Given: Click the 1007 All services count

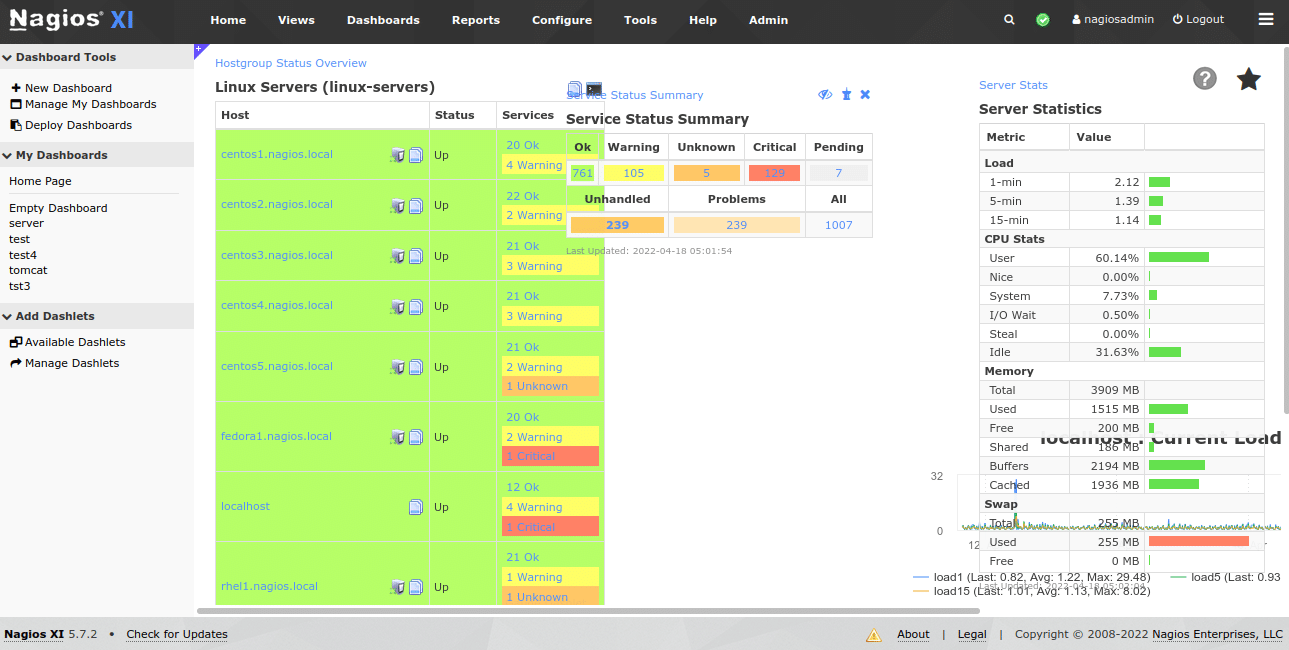Looking at the screenshot, I should click(839, 225).
